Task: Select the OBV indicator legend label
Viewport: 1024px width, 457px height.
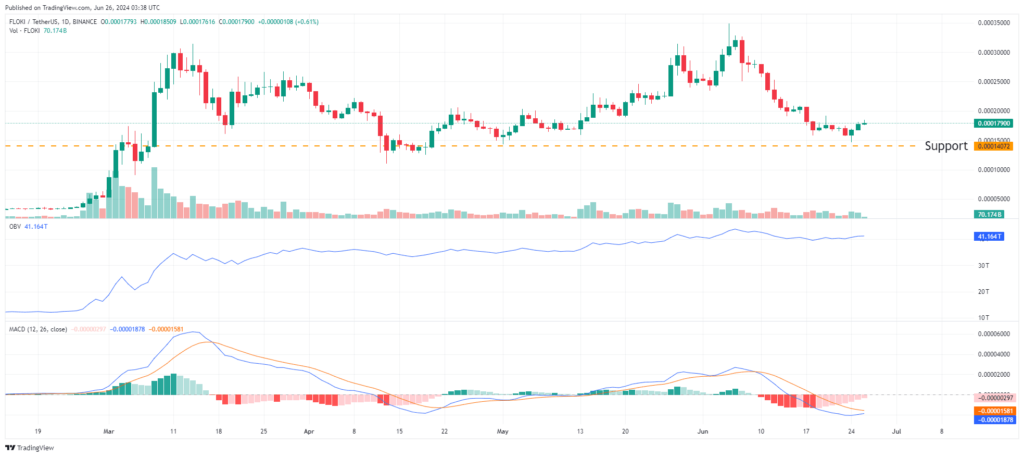Action: pos(13,227)
